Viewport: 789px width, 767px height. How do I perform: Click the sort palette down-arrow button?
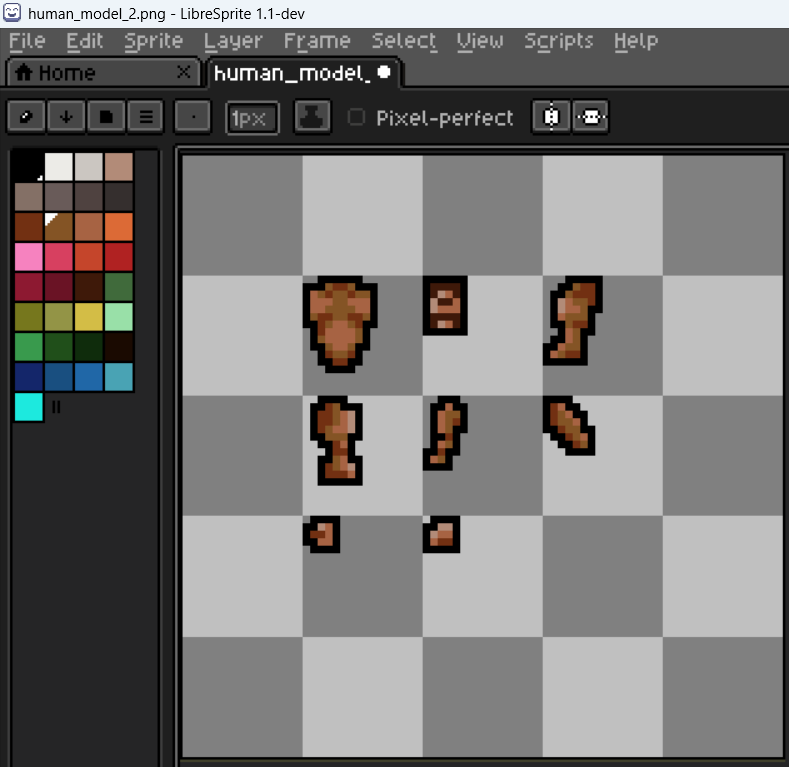click(x=66, y=117)
